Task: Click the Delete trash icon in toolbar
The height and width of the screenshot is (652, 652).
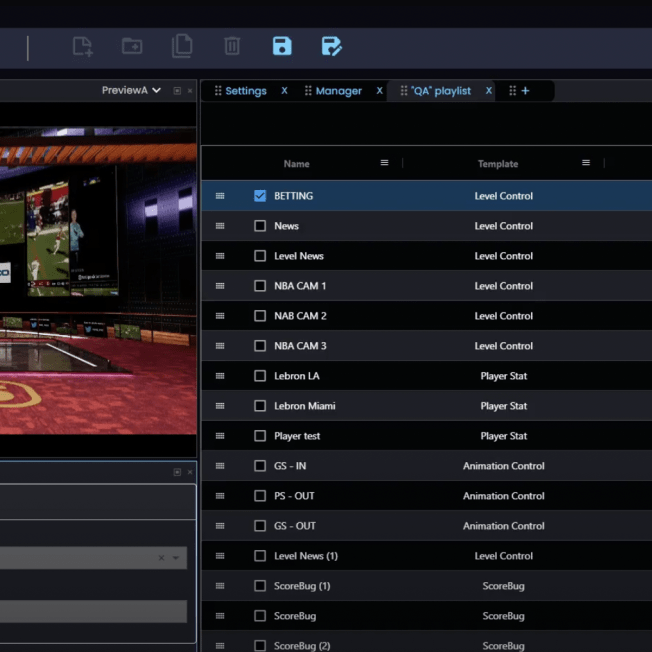Action: (232, 46)
